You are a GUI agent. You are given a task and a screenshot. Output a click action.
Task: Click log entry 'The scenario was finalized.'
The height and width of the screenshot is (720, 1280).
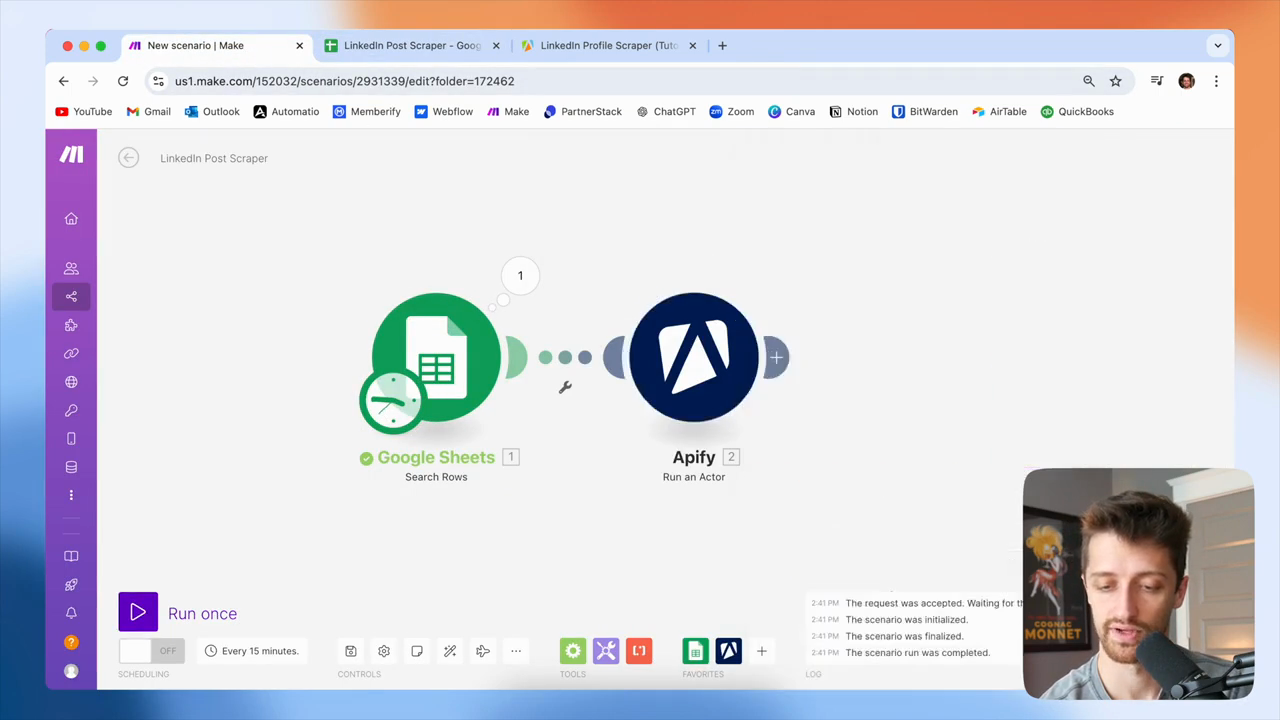point(905,636)
